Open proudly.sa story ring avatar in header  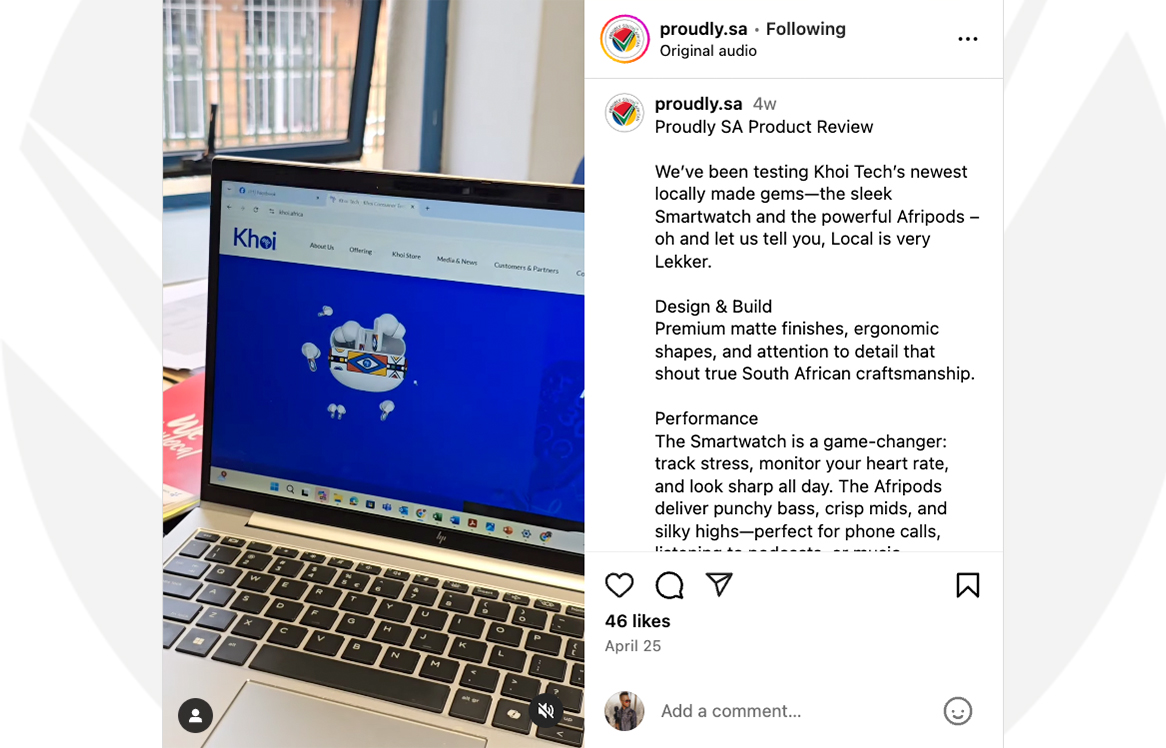(625, 39)
